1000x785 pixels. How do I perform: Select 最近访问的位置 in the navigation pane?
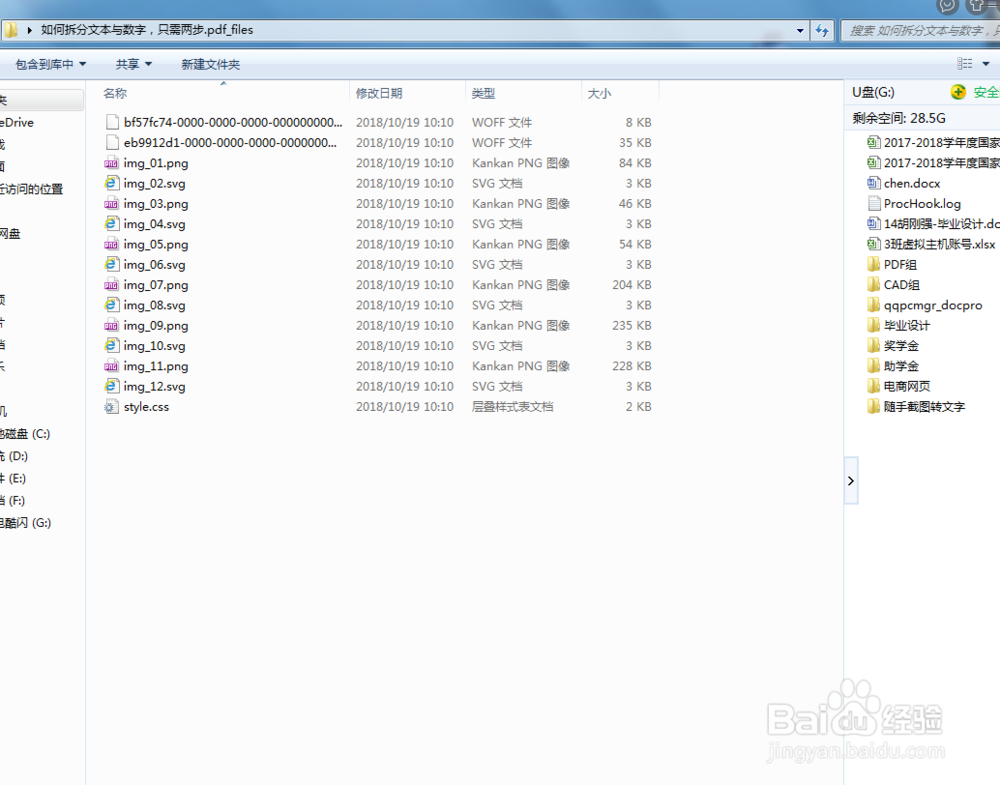tap(32, 189)
